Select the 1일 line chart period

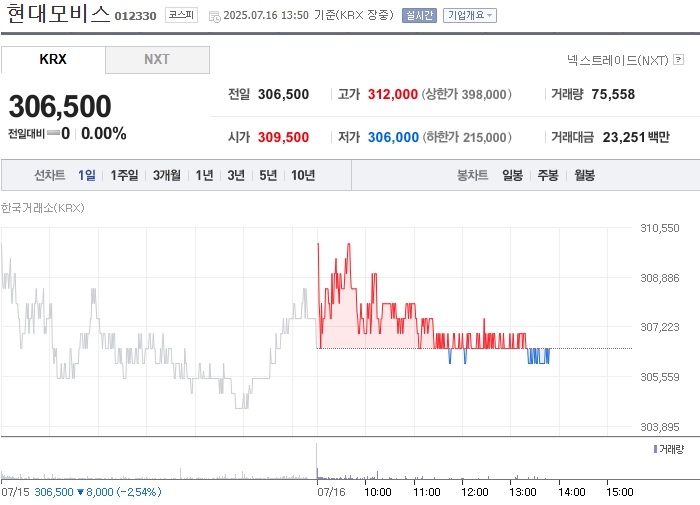87,175
